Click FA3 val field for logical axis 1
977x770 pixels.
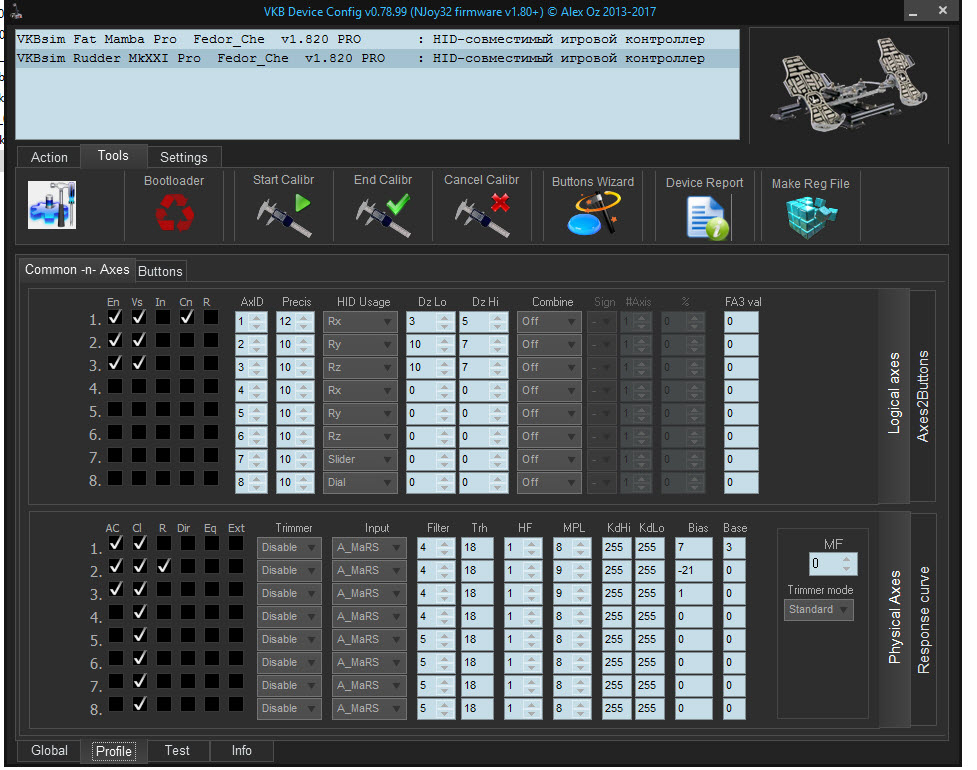coord(741,321)
